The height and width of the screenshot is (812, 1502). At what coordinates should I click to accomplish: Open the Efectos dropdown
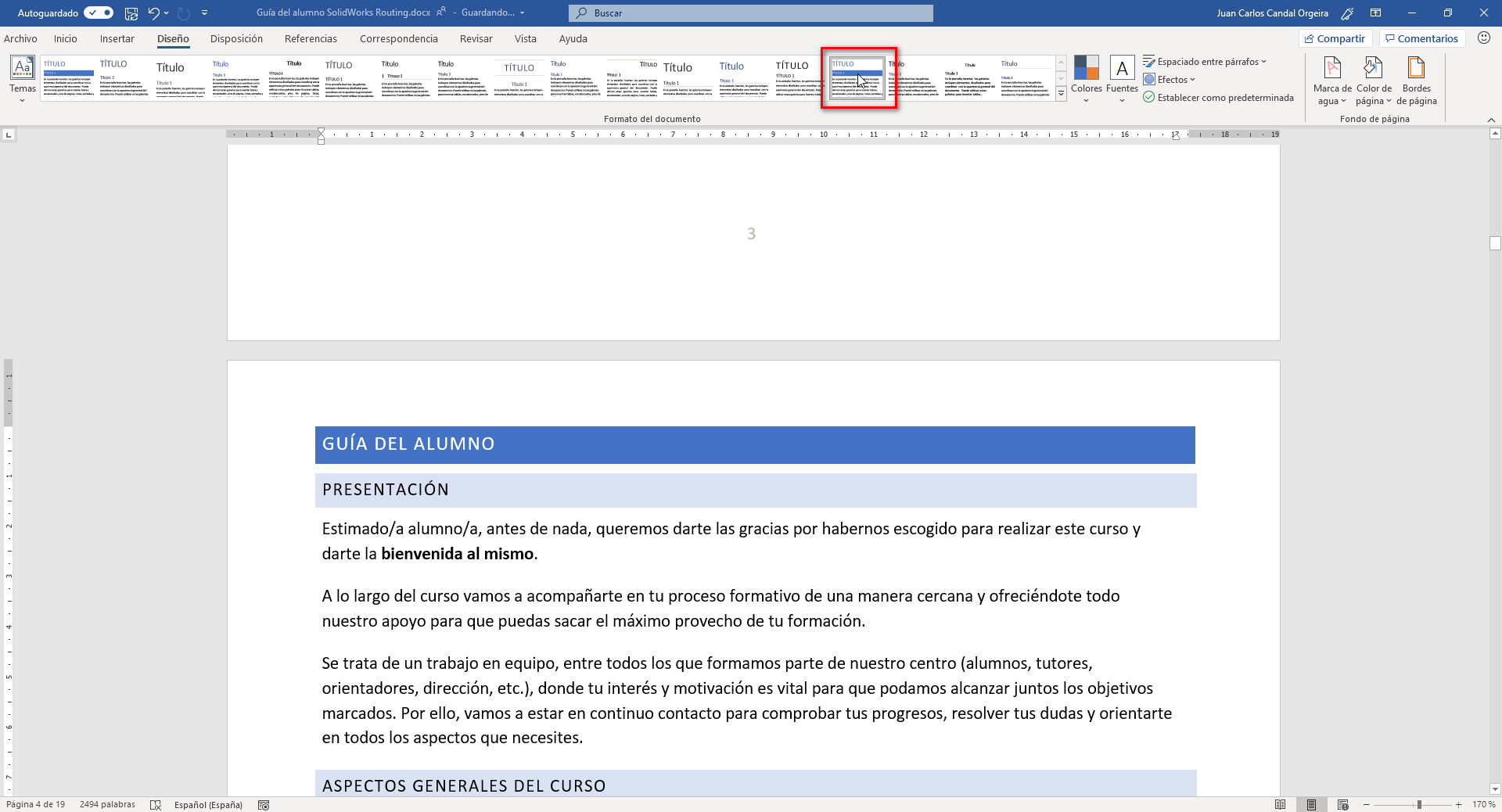coord(1170,79)
